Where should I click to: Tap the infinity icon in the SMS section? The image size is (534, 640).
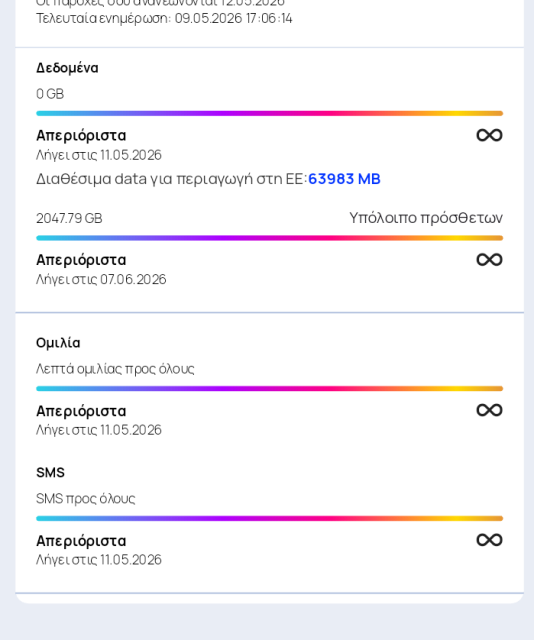pos(489,540)
